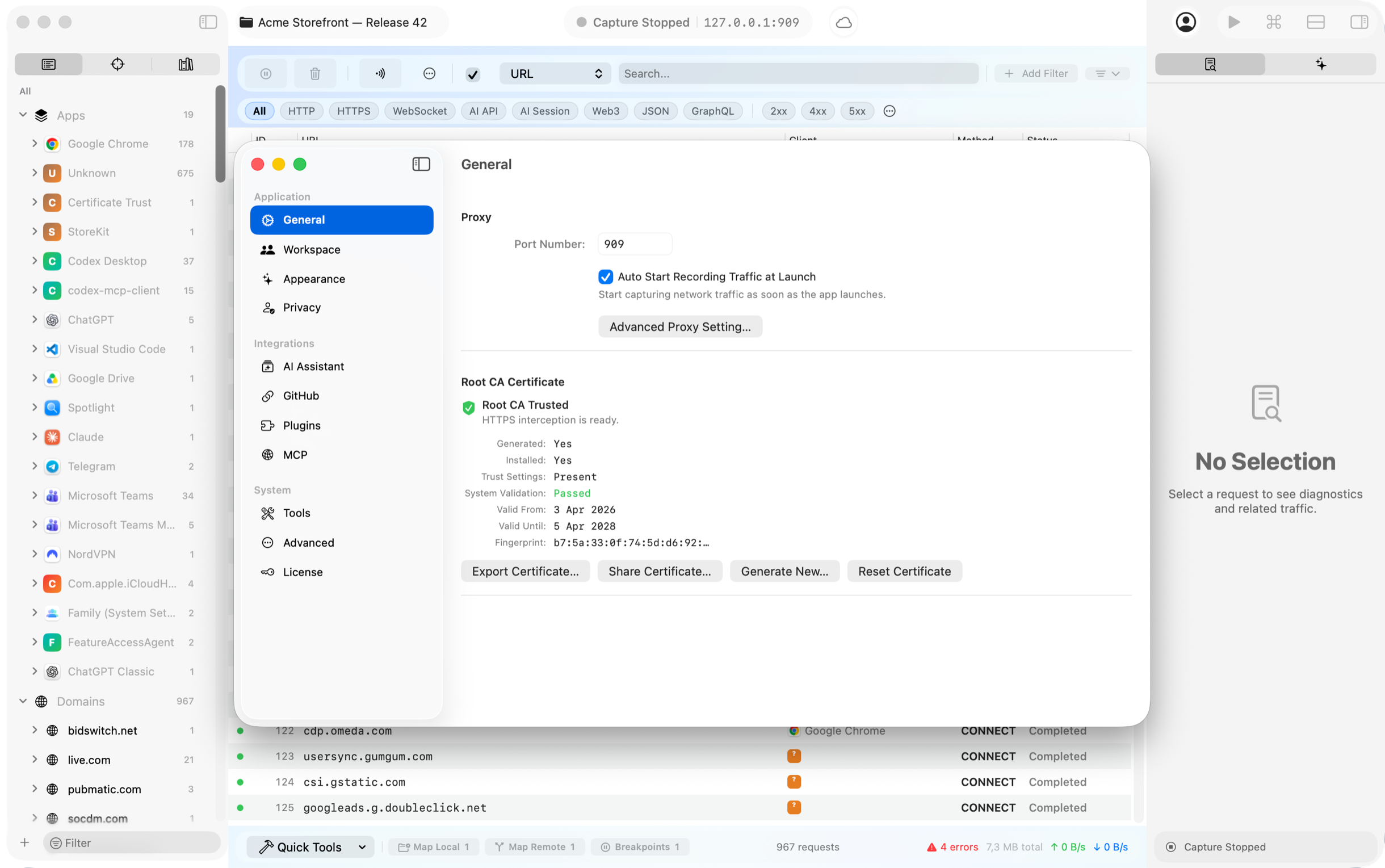1385x868 pixels.
Task: Toggle Auto Start Recording Traffic checkbox
Action: (x=606, y=276)
